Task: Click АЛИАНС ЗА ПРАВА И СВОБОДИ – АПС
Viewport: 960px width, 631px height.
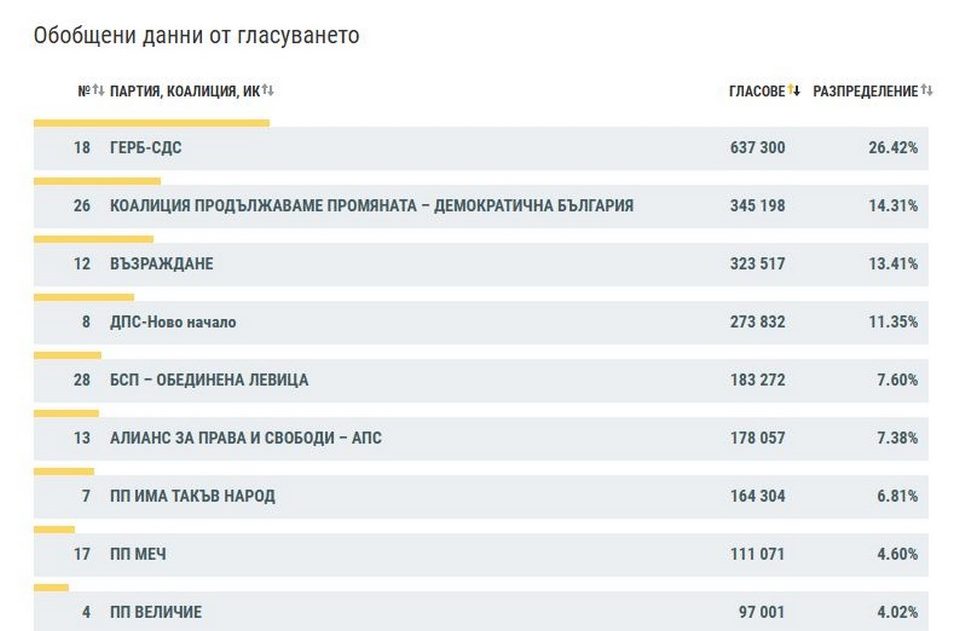Action: click(x=245, y=438)
